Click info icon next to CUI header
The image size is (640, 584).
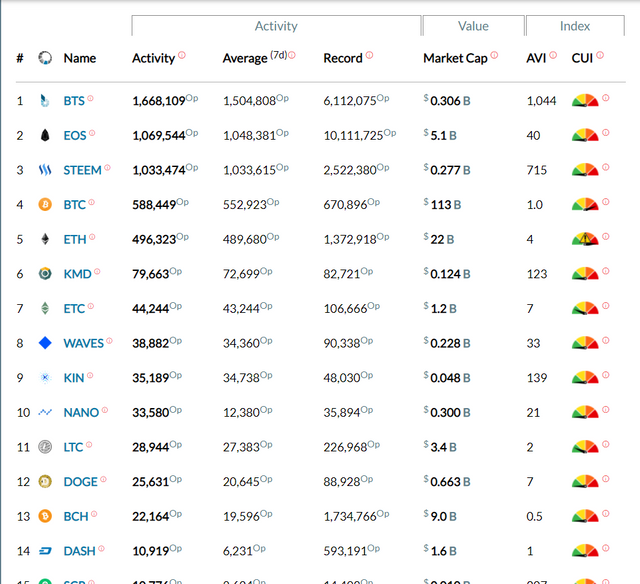pyautogui.click(x=600, y=55)
